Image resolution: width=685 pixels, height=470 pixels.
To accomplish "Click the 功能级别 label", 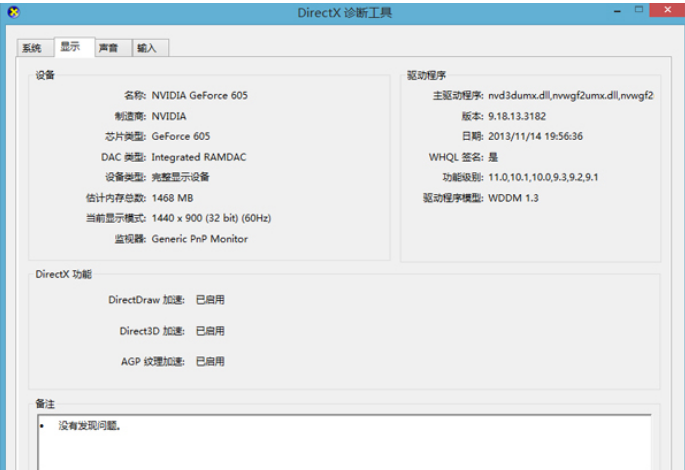I will (463, 177).
